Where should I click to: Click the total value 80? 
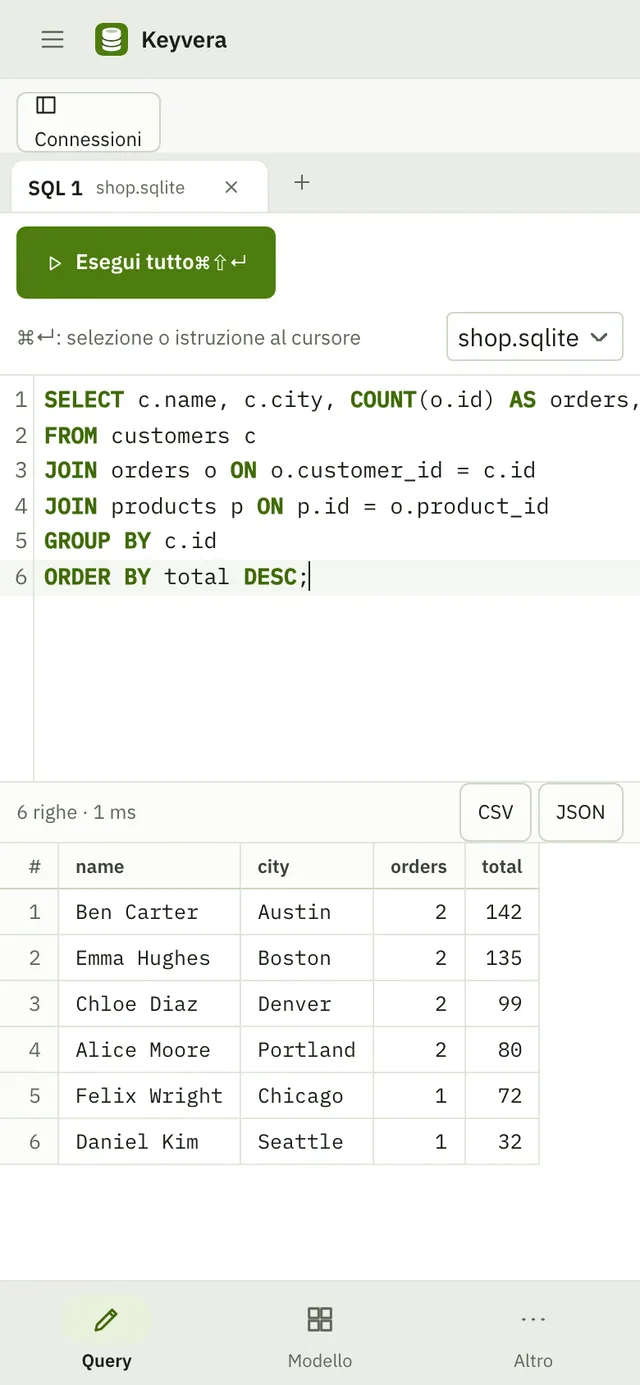click(x=502, y=1050)
